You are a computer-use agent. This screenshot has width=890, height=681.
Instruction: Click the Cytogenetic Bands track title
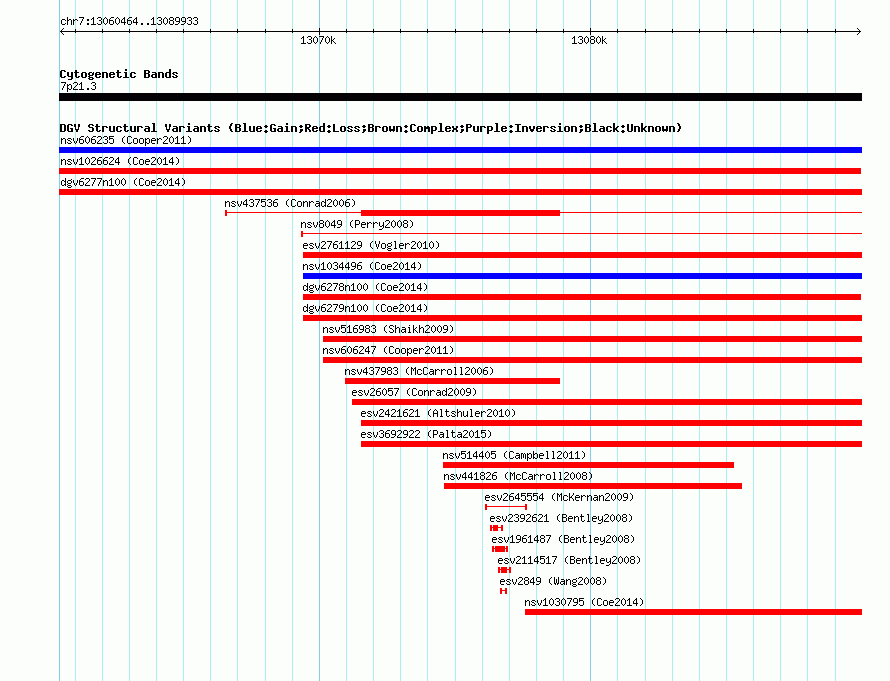119,74
